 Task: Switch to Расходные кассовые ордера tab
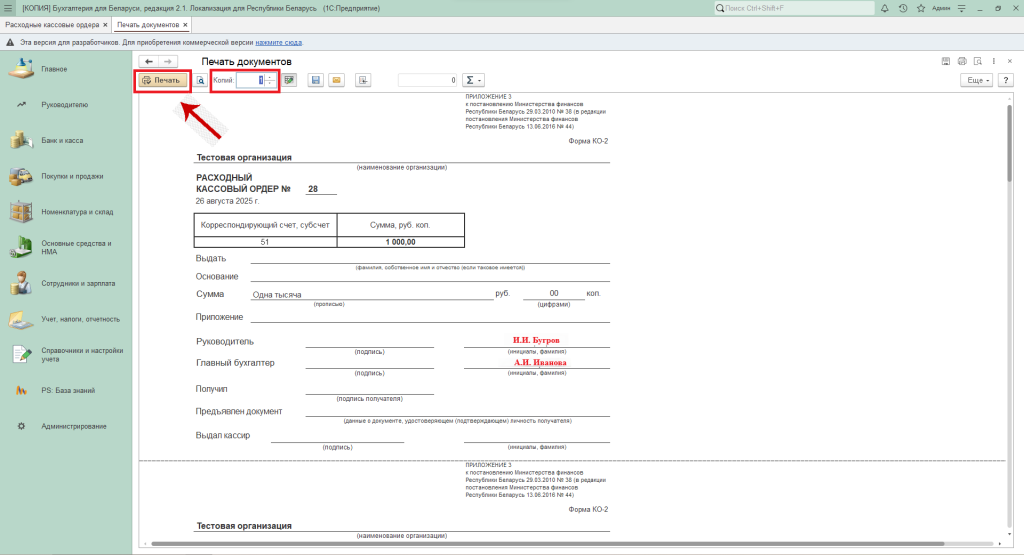[53, 24]
